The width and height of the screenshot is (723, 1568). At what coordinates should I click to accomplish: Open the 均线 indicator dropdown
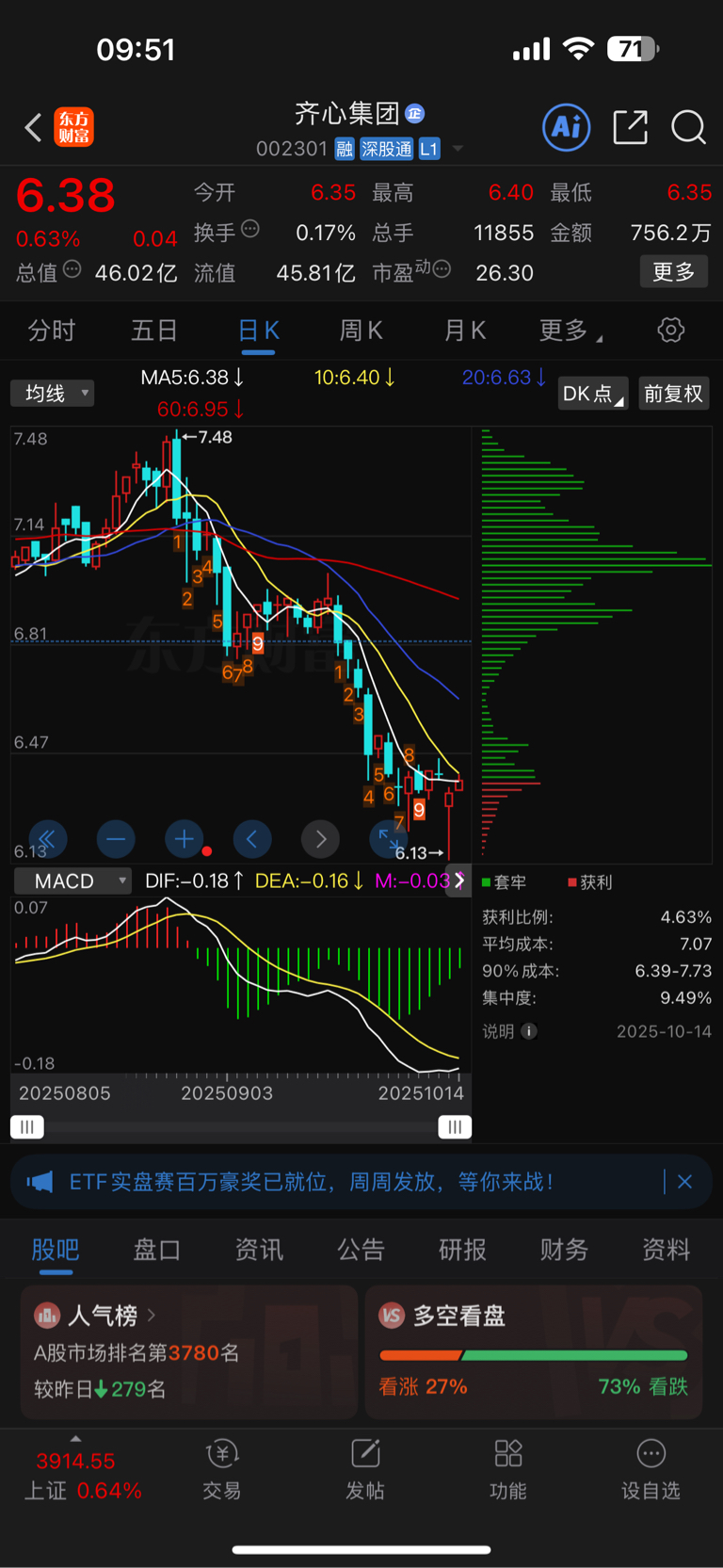(53, 393)
